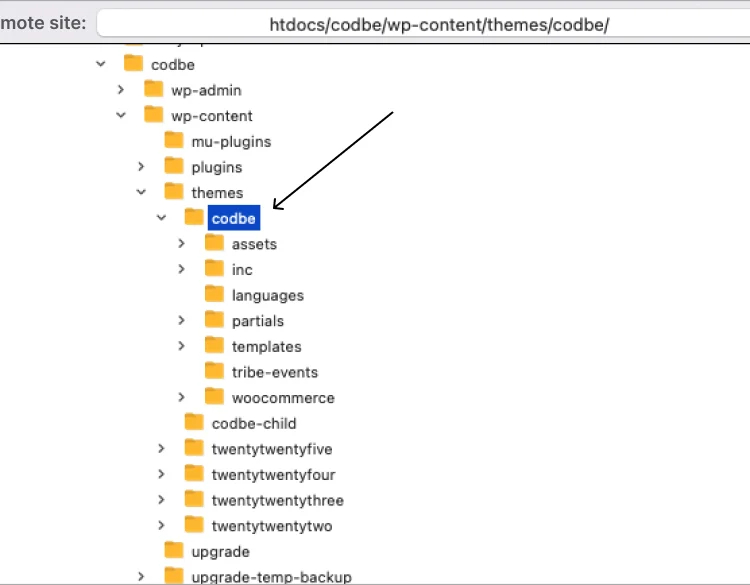Select the templates folder name
The image size is (750, 585).
point(266,347)
